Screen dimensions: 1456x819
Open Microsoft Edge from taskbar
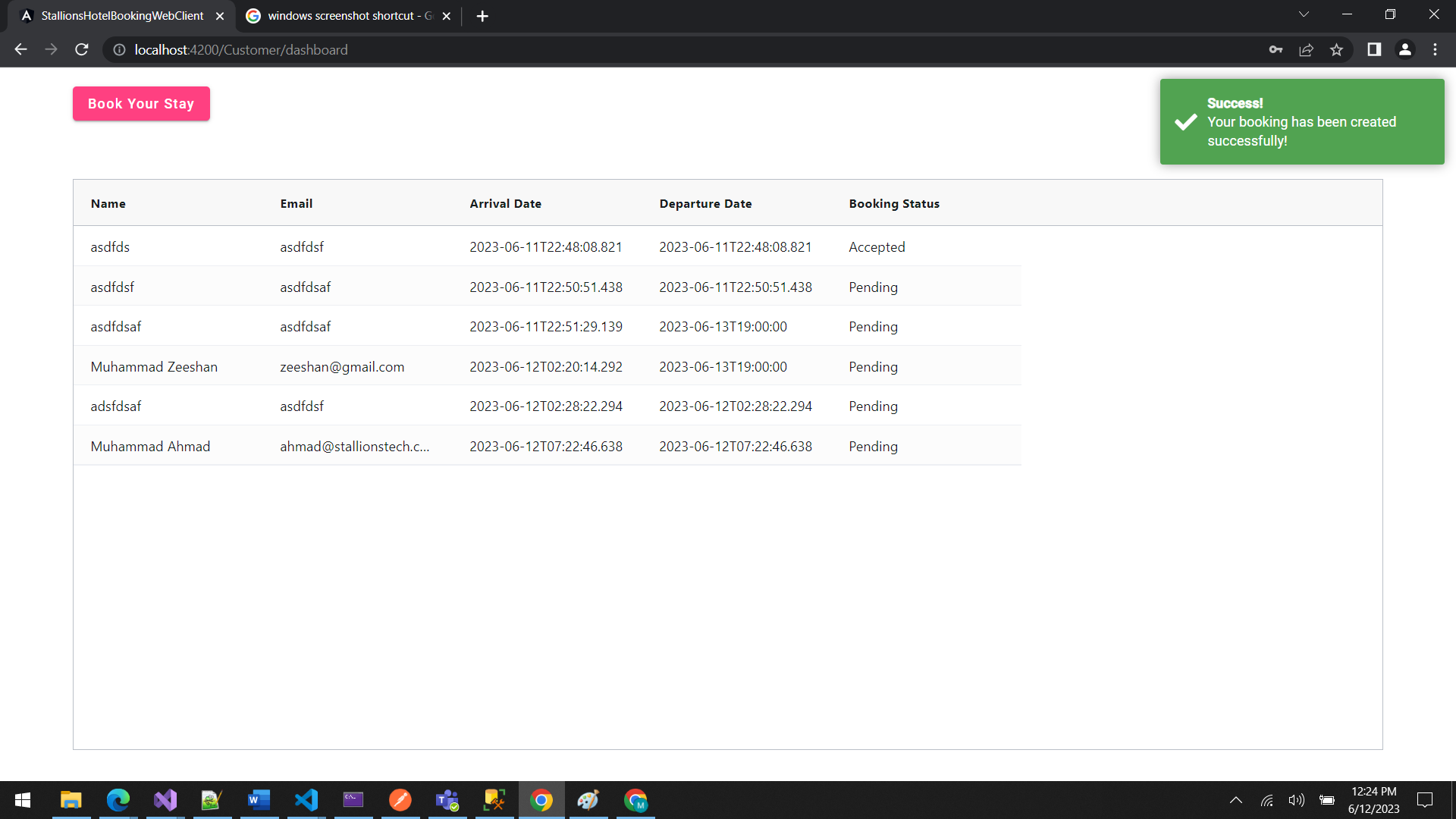pos(118,800)
